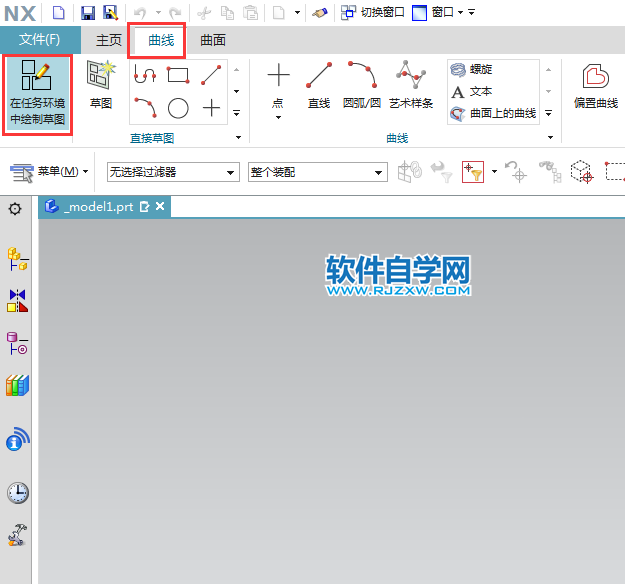Screen dimensions: 625x584
Task: Toggle the general selection filters funnel icon
Action: (473, 172)
